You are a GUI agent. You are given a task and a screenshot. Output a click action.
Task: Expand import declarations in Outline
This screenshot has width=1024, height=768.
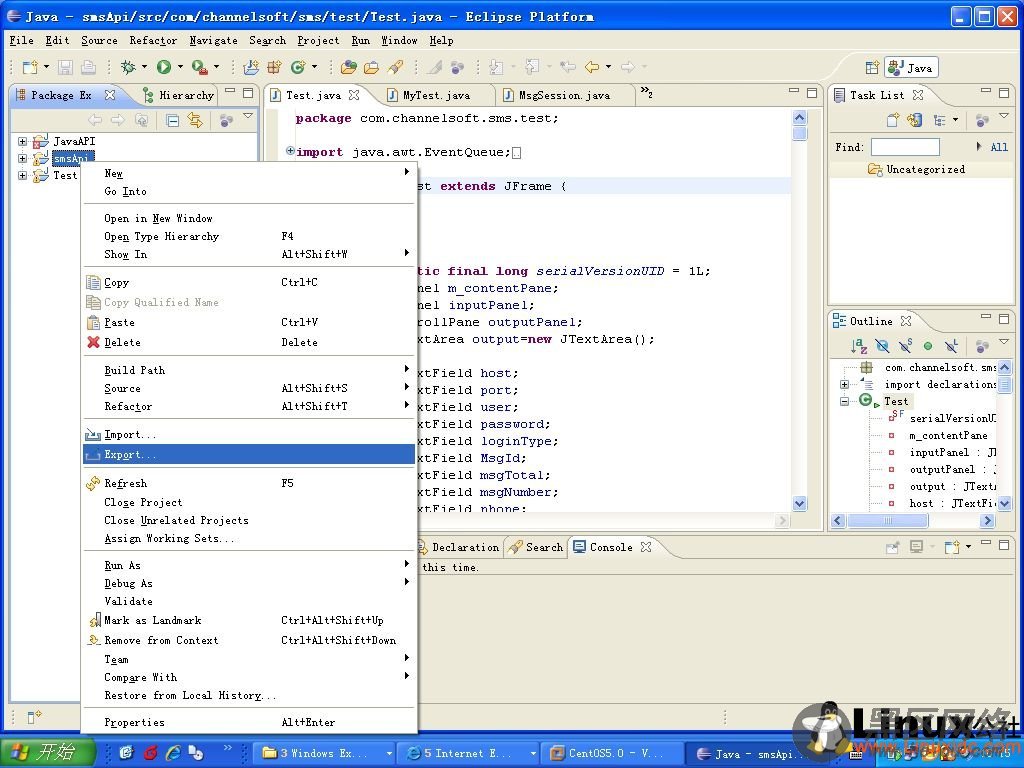point(844,385)
